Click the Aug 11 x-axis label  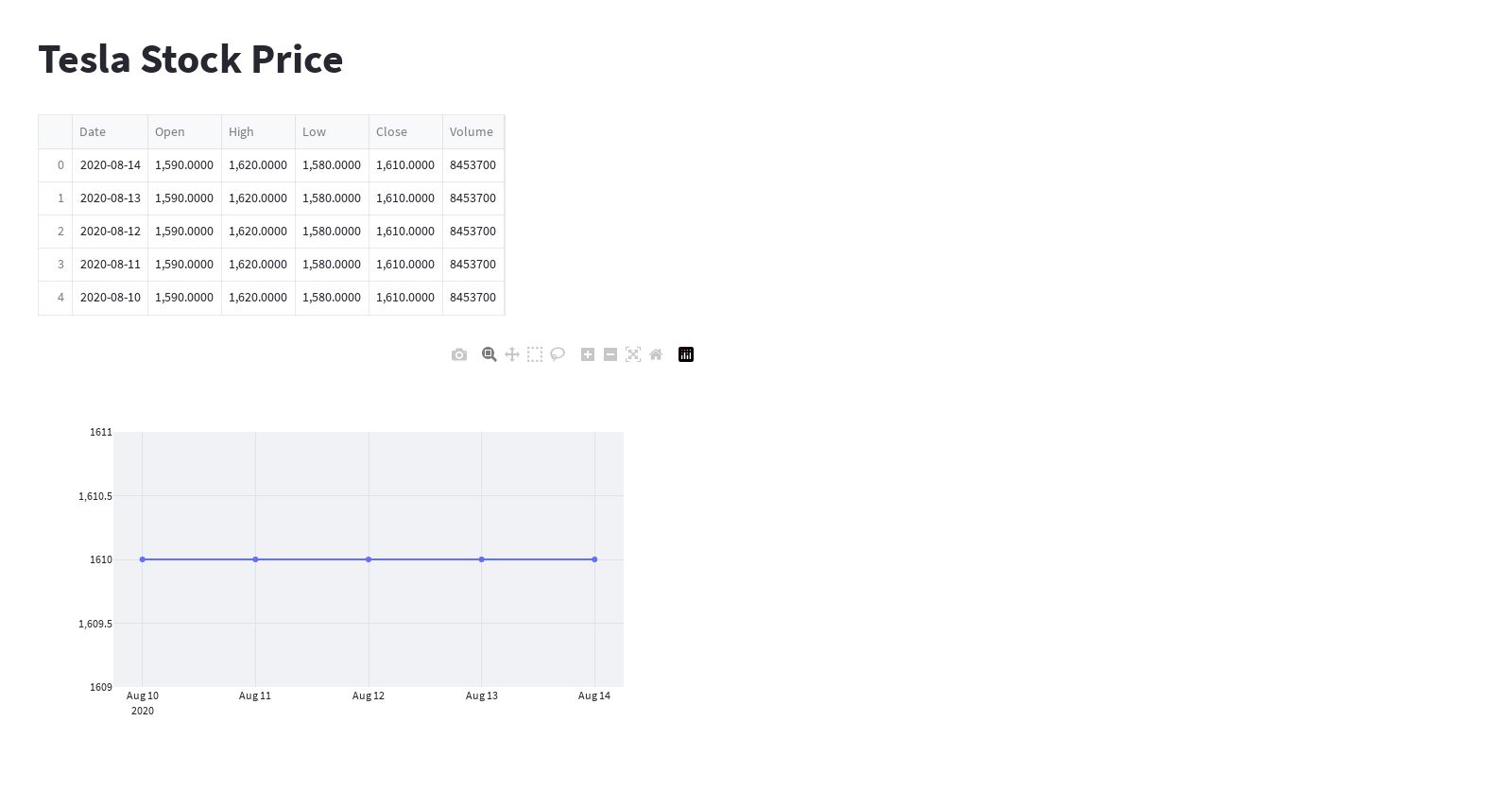click(x=255, y=696)
